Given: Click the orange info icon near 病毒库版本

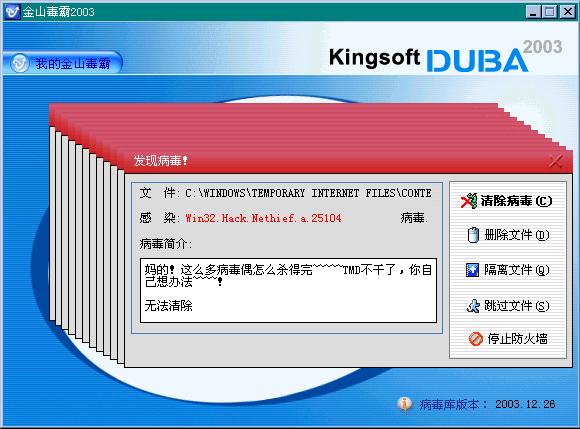Looking at the screenshot, I should pos(405,404).
